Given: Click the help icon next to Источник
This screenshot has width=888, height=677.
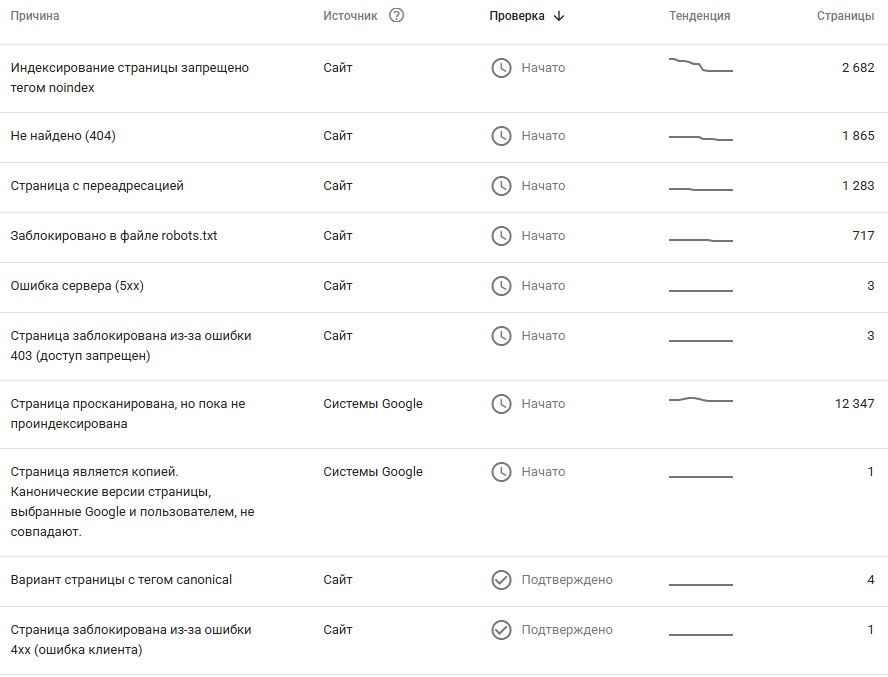Looking at the screenshot, I should coord(396,16).
